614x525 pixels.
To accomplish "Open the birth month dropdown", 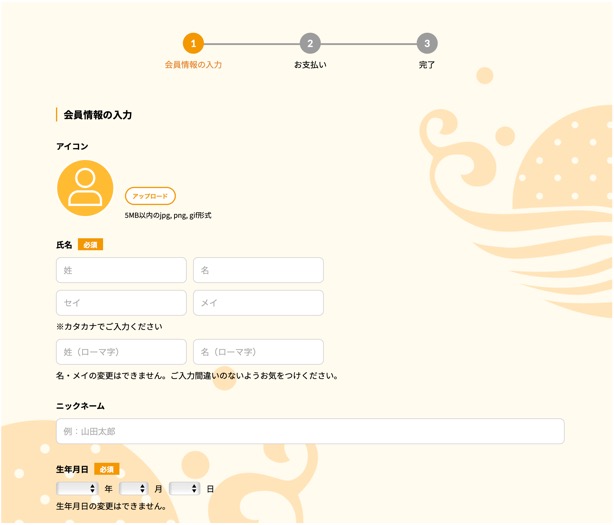I will click(133, 489).
